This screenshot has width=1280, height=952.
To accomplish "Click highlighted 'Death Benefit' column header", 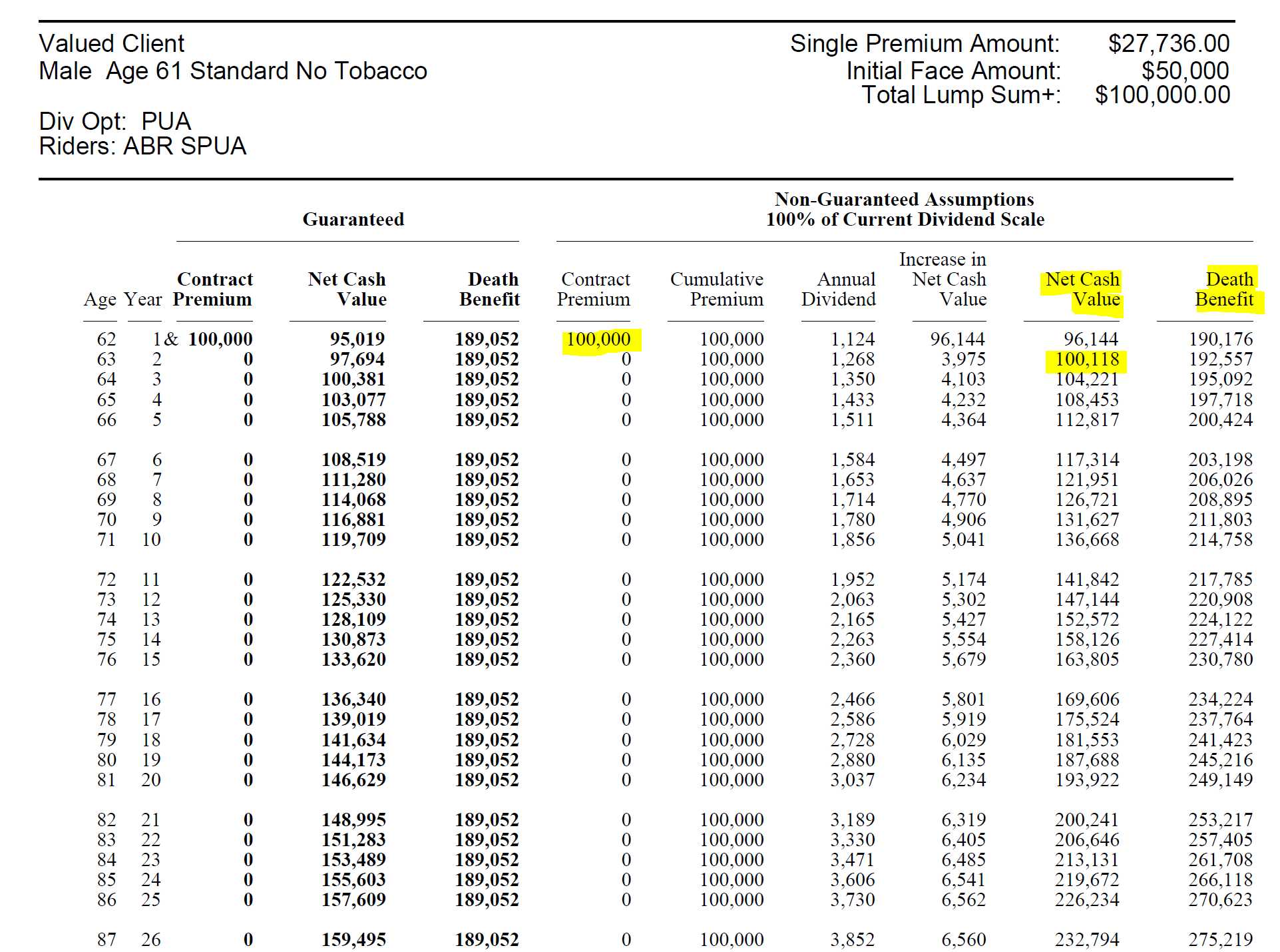I will click(x=1224, y=289).
